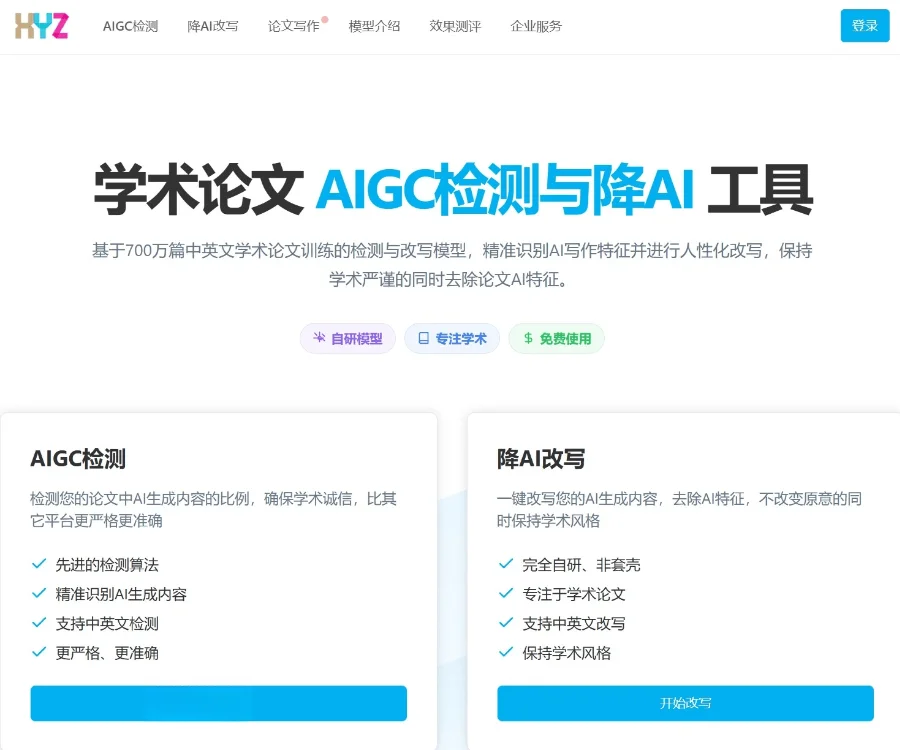Click the 免费使用 badge label
Viewport: 900px width, 750px height.
click(x=565, y=339)
